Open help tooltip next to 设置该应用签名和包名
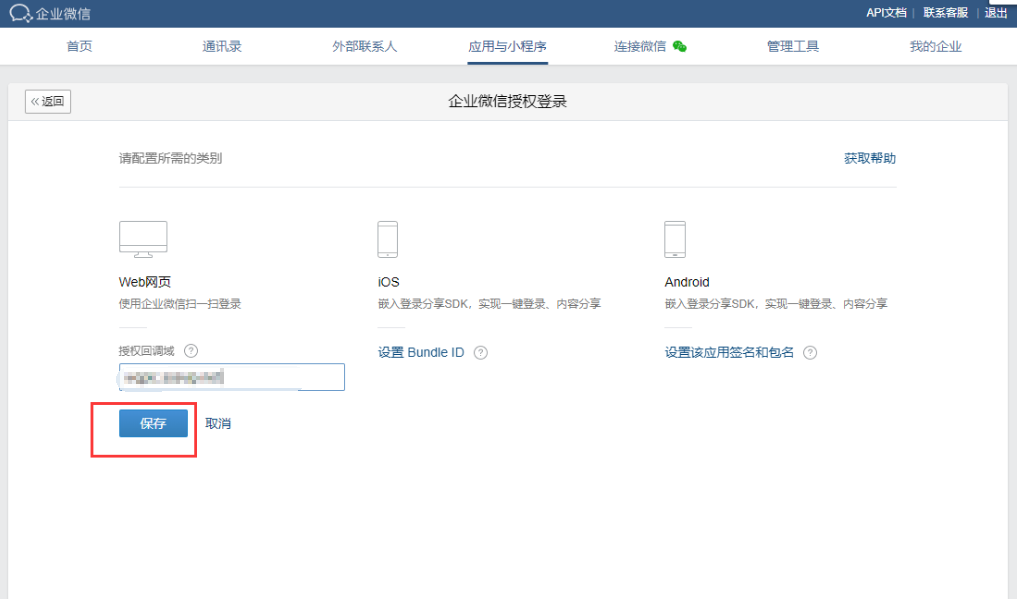The width and height of the screenshot is (1018, 601). coord(810,352)
